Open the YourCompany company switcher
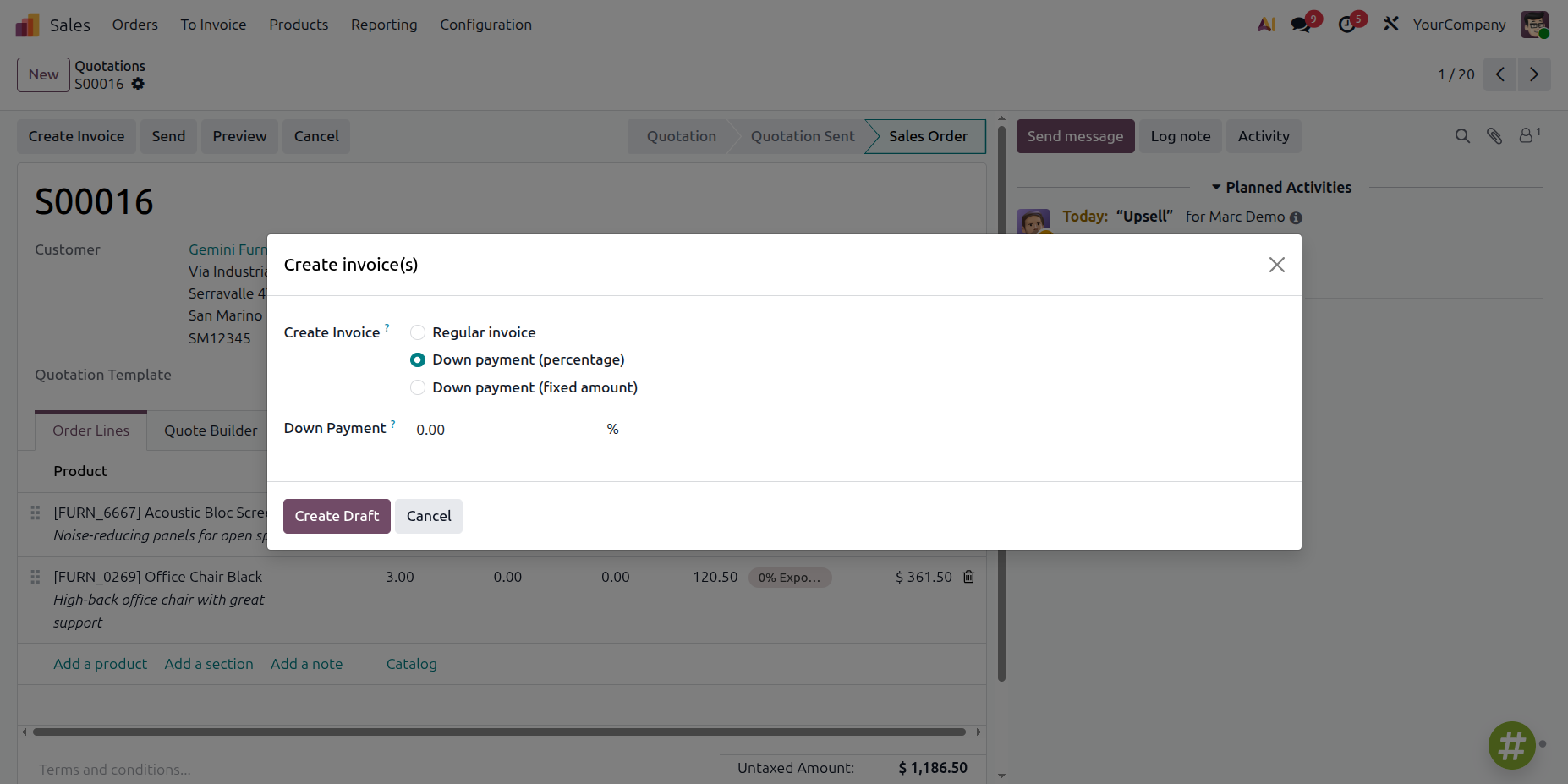Viewport: 1568px width, 784px height. [1459, 25]
